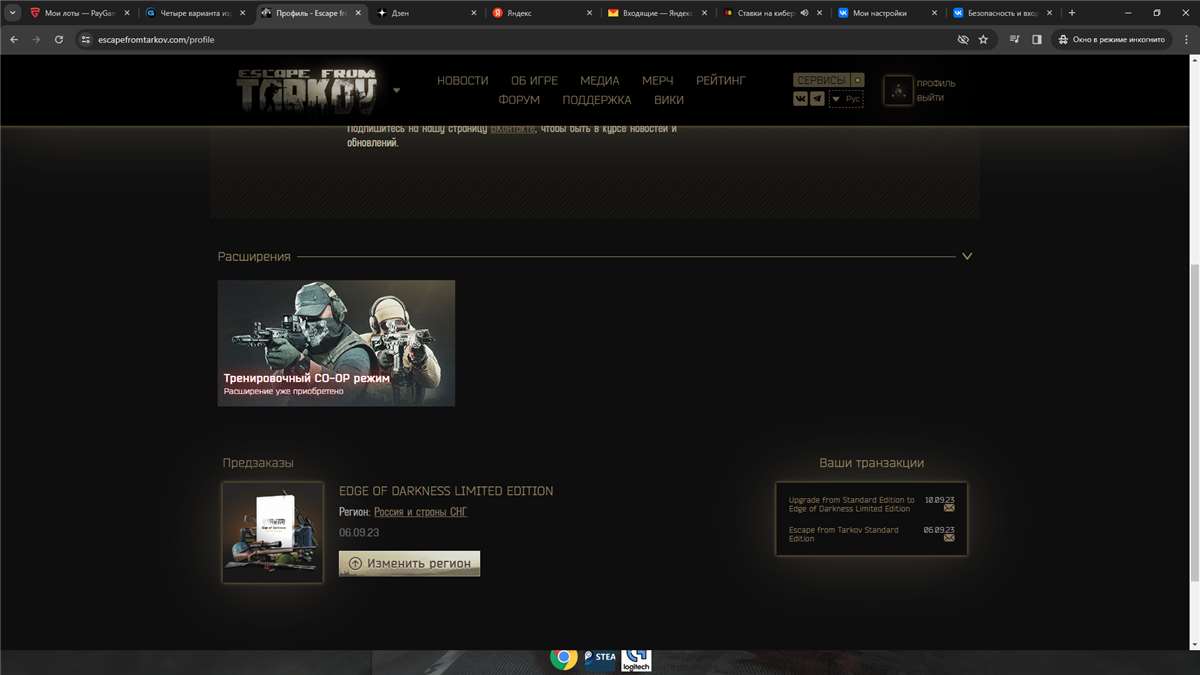Expand the dropdown arrow beside Tarkov logo
Viewport: 1200px width, 675px height.
pos(396,90)
